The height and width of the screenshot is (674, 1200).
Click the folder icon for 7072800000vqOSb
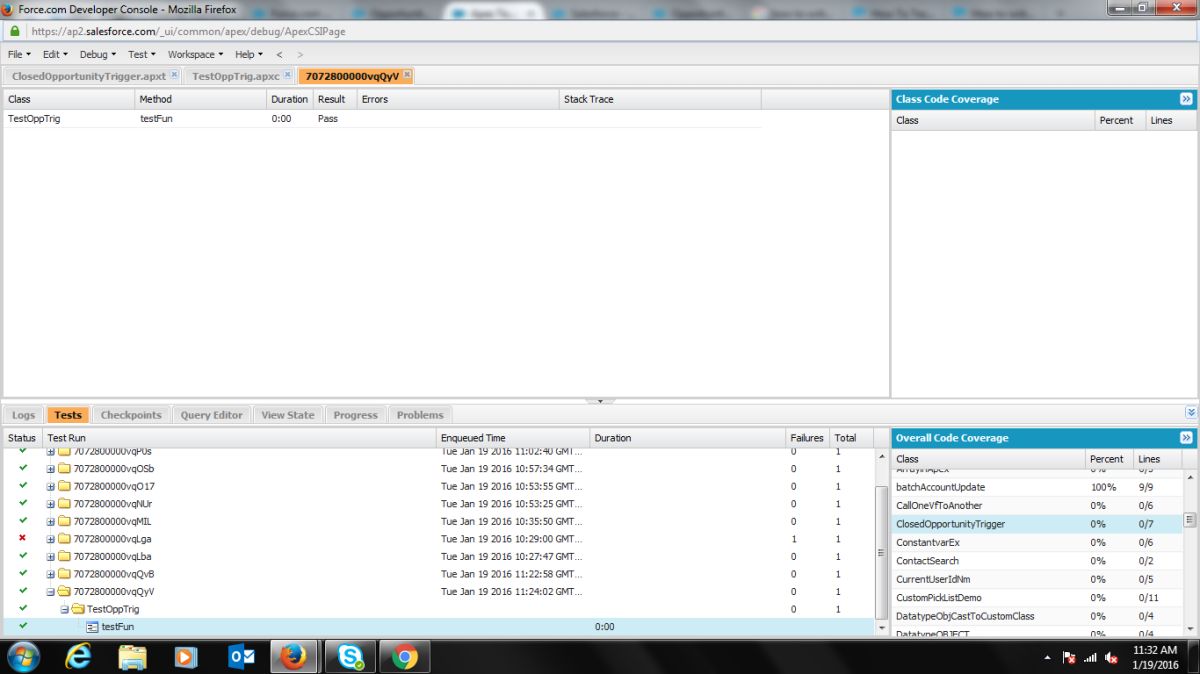pos(64,468)
